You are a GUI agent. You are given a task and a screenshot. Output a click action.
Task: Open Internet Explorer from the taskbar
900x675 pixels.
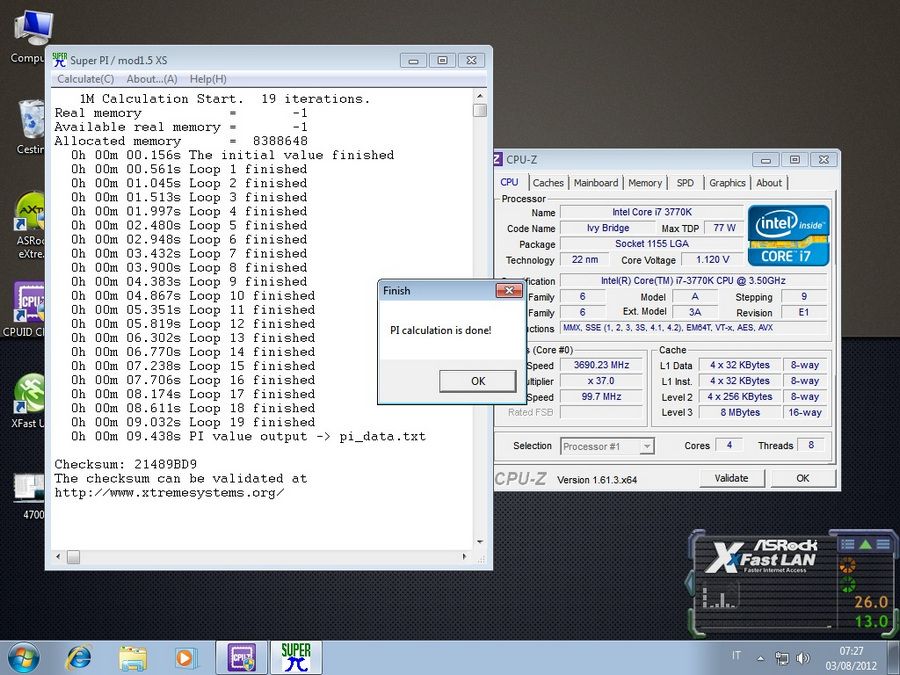coord(79,658)
